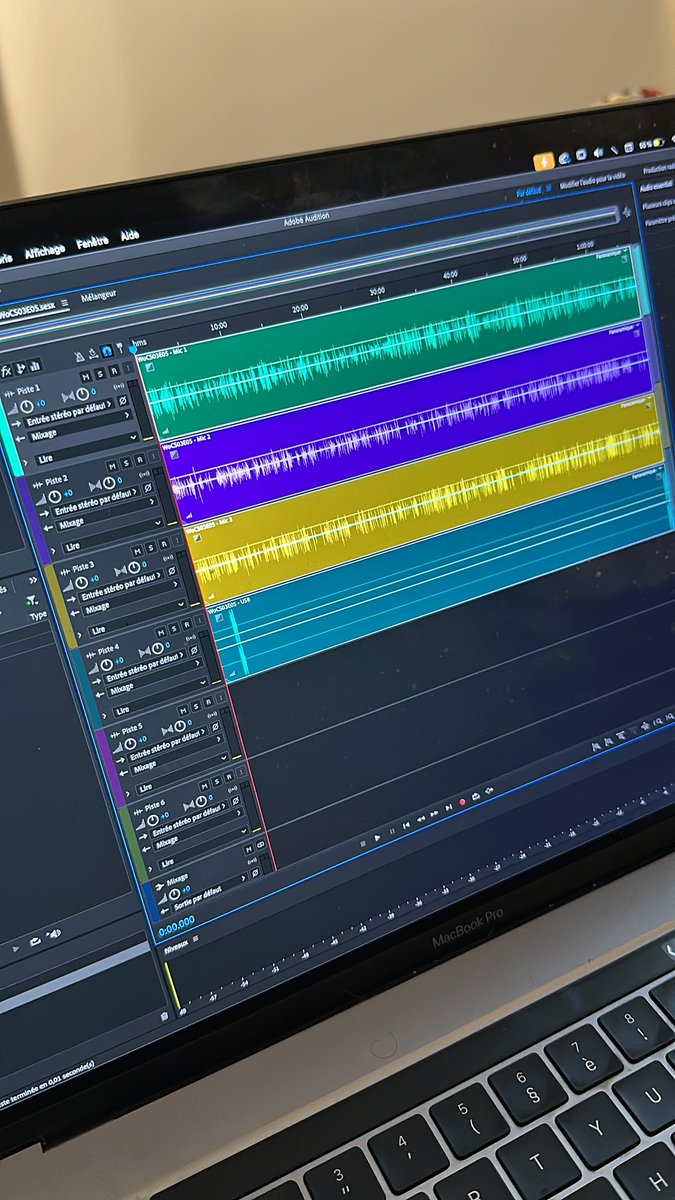Invert polarity on Piste 2 input
The image size is (675, 1200).
click(148, 487)
